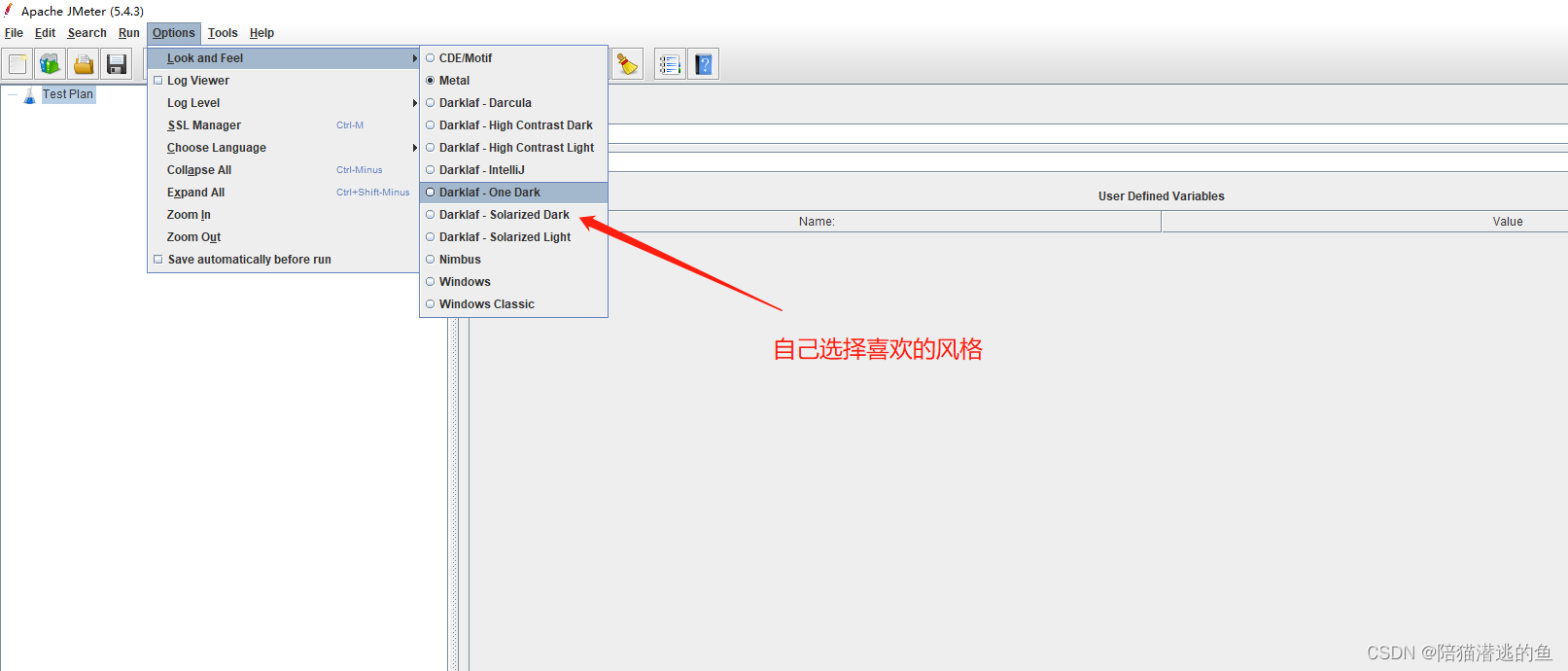Image resolution: width=1568 pixels, height=671 pixels.
Task: Open the Help menu
Action: click(261, 33)
